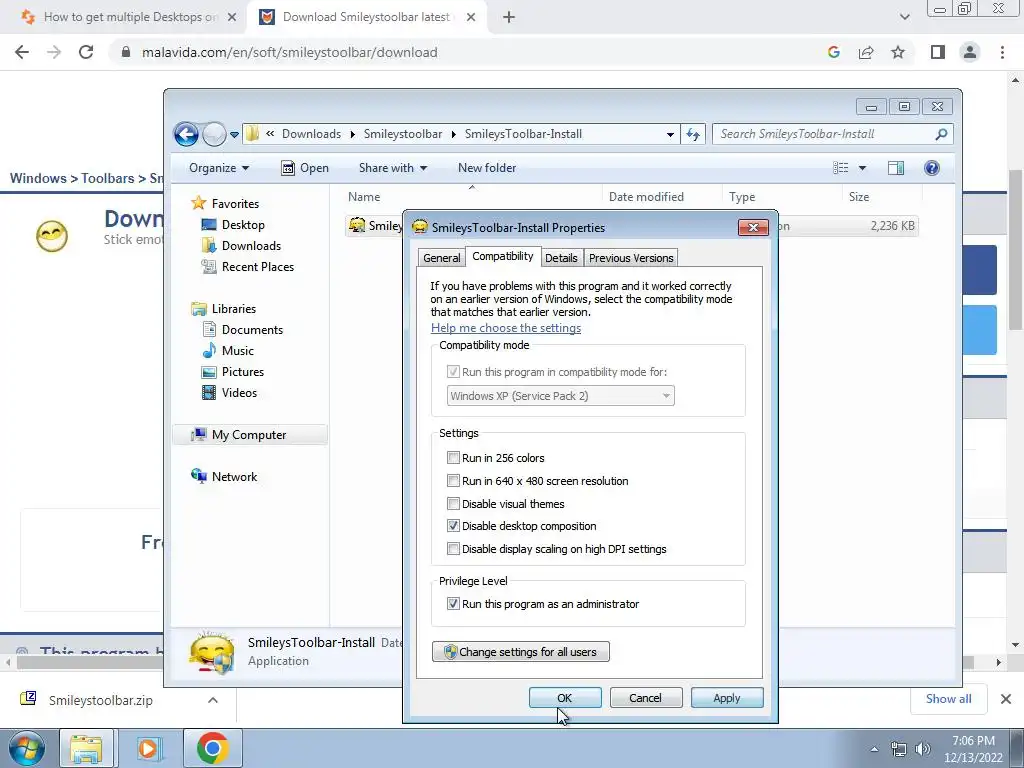
Task: Toggle Run in compatibility mode checkbox
Action: [453, 372]
